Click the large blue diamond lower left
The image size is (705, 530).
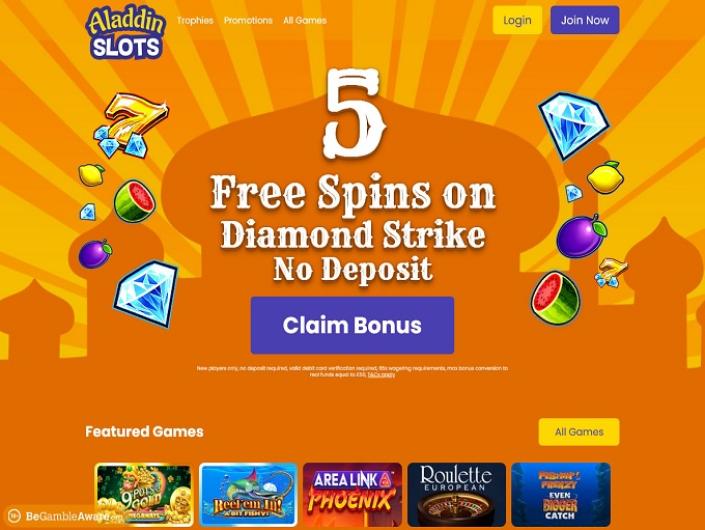pyautogui.click(x=145, y=293)
